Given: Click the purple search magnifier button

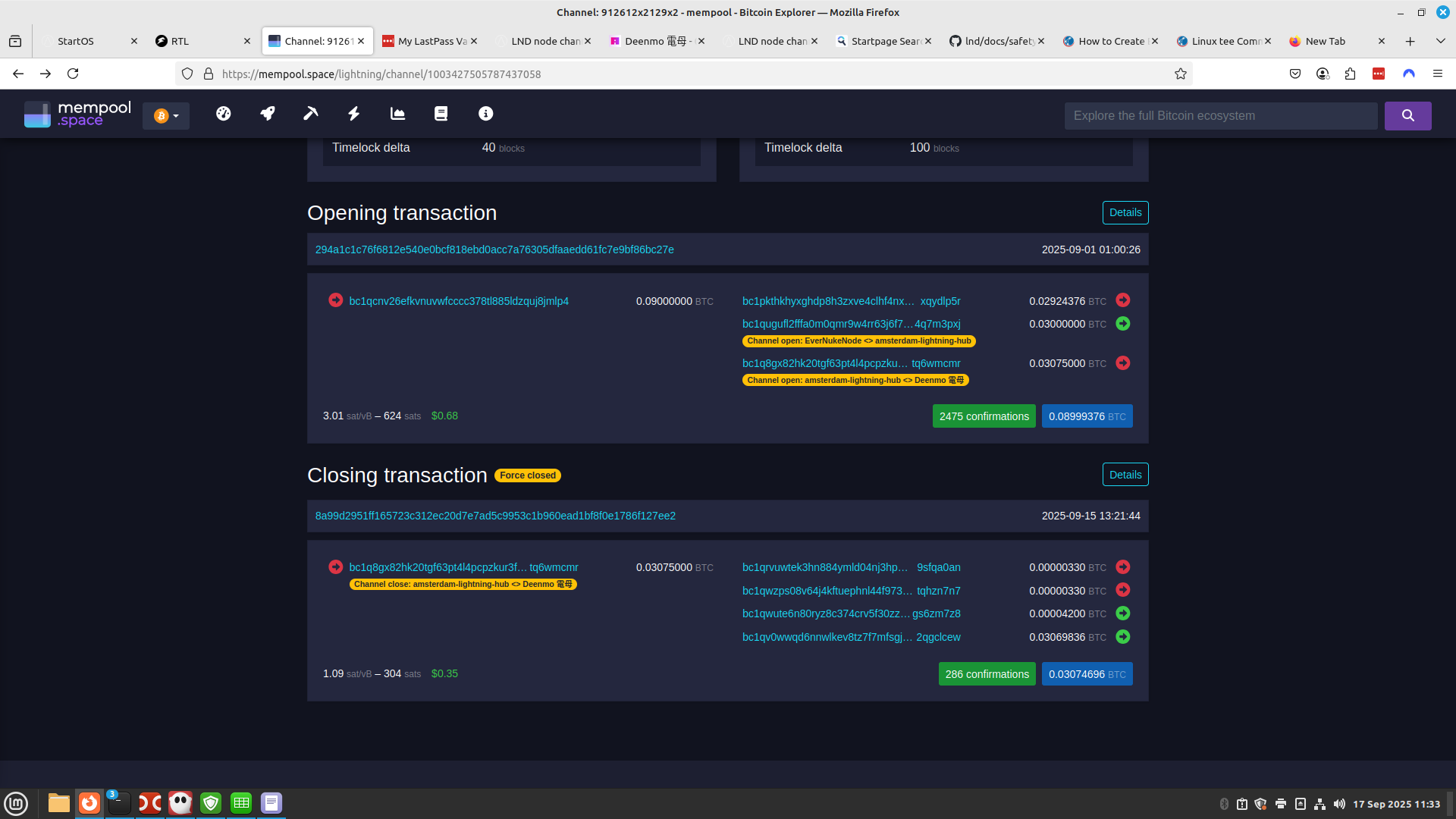Looking at the screenshot, I should point(1407,116).
